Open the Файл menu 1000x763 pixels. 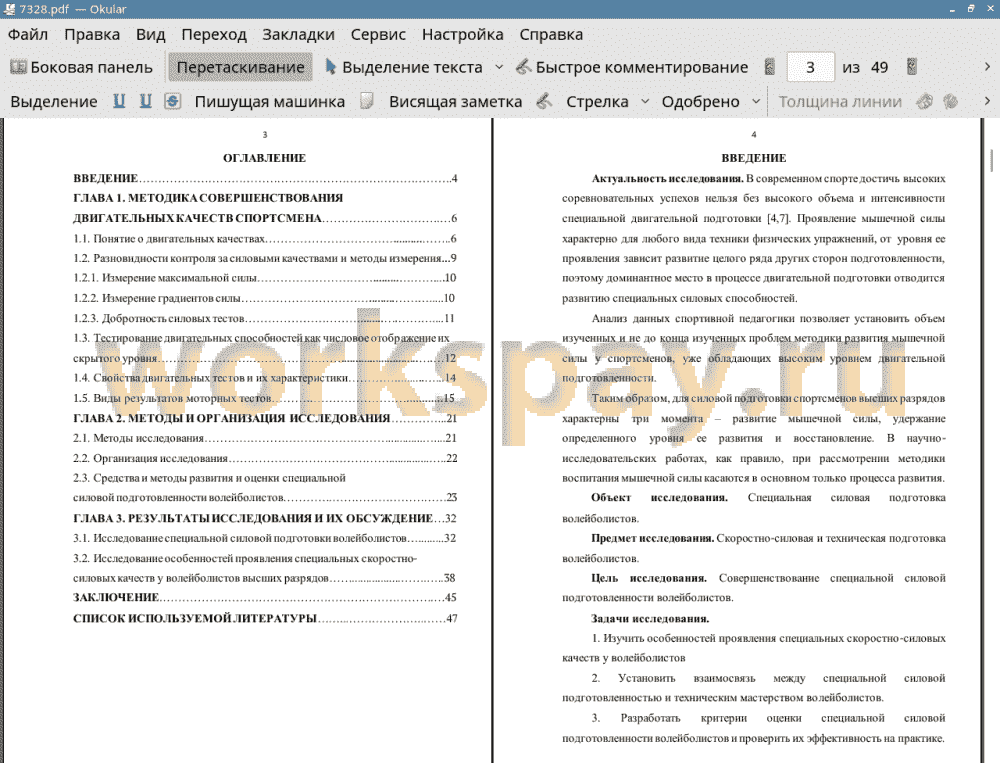click(x=28, y=34)
